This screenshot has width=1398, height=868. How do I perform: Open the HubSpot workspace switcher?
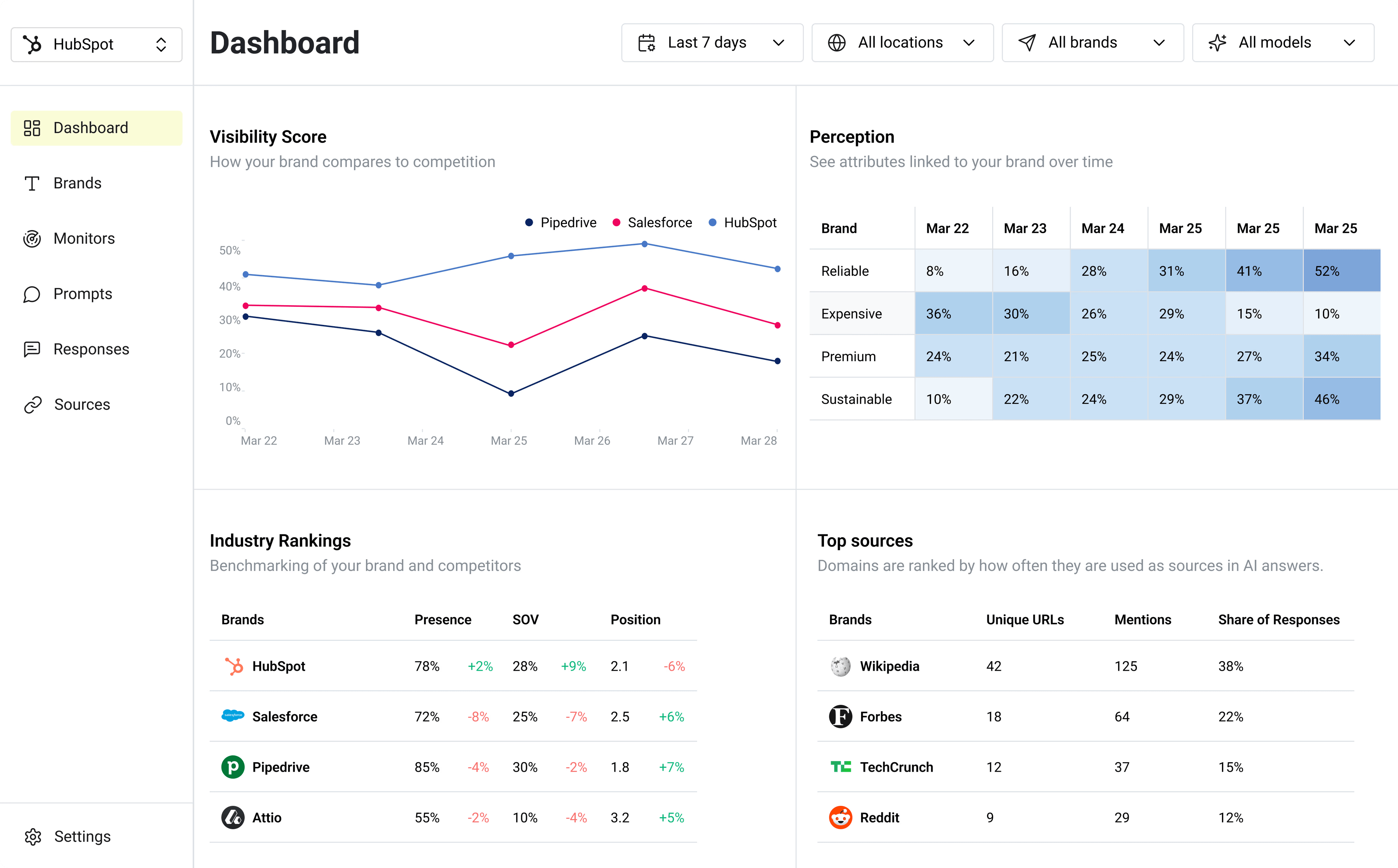point(96,44)
